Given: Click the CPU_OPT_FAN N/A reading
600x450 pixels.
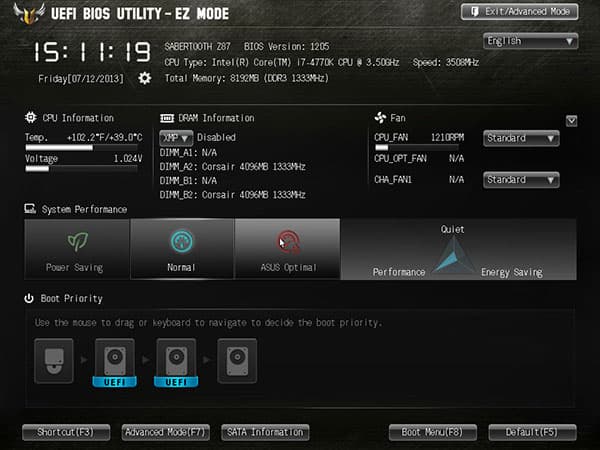Looking at the screenshot, I should (x=419, y=158).
